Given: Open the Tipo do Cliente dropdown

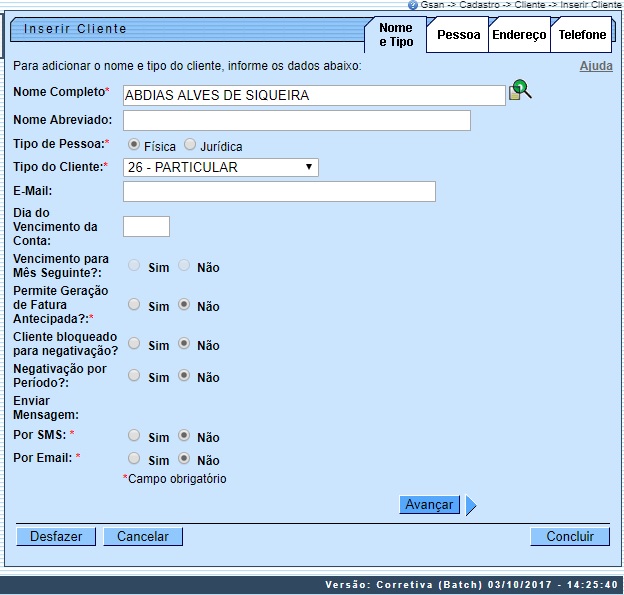Looking at the screenshot, I should click(x=220, y=167).
